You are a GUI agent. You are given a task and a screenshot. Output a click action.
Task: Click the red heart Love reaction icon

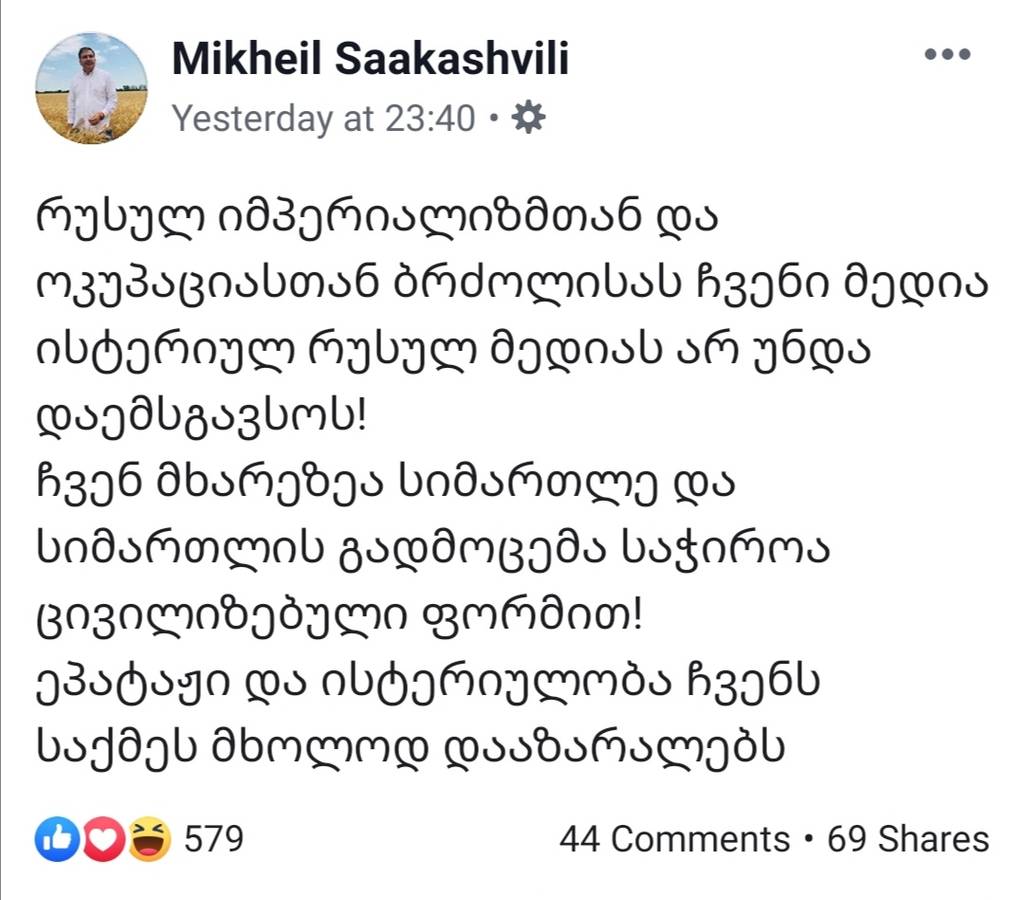coord(101,838)
